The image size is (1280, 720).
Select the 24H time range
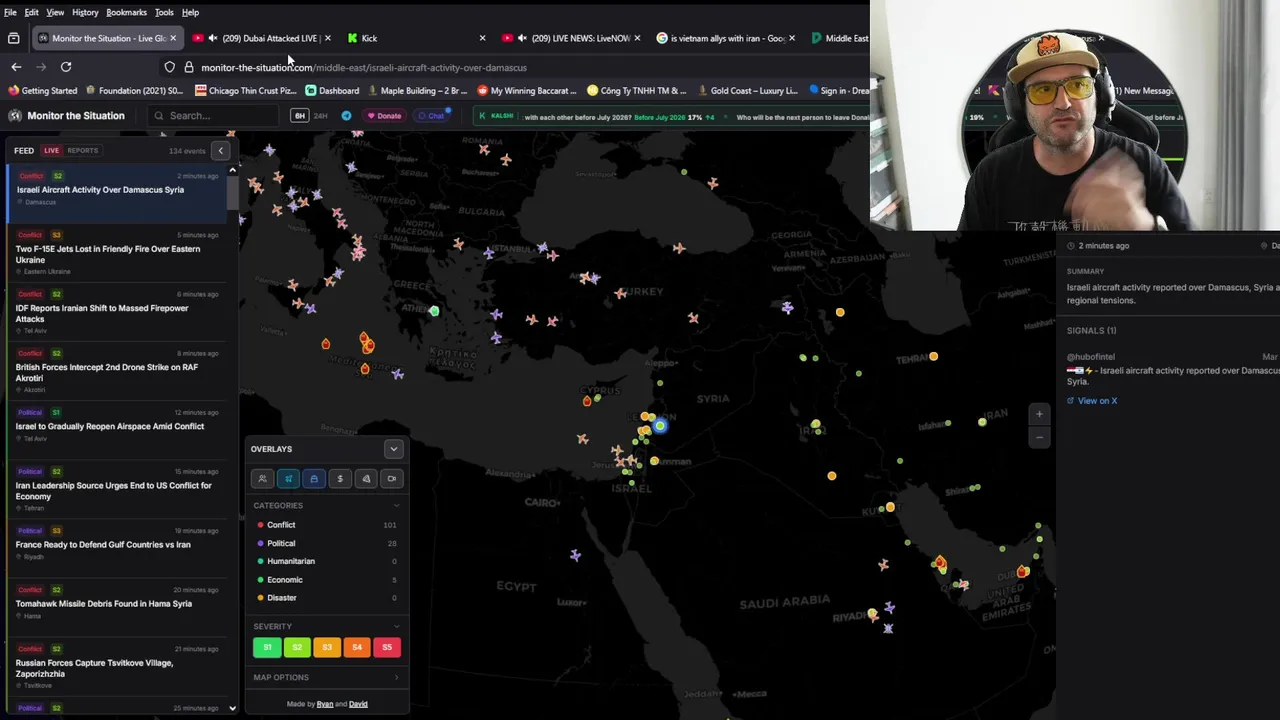pos(320,116)
